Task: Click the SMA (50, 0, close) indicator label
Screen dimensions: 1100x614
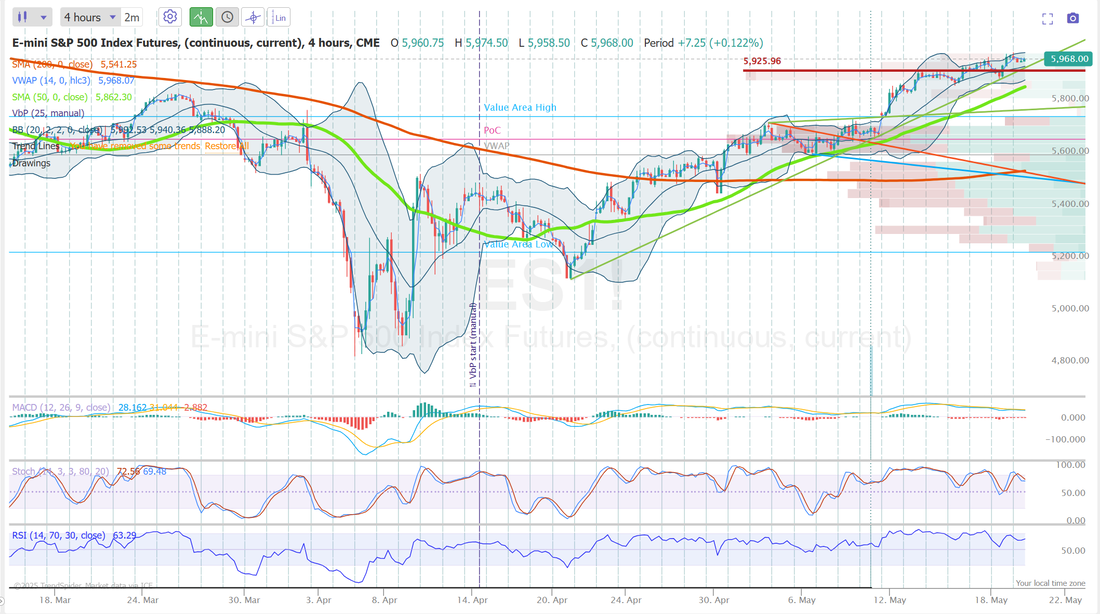Action: point(50,97)
